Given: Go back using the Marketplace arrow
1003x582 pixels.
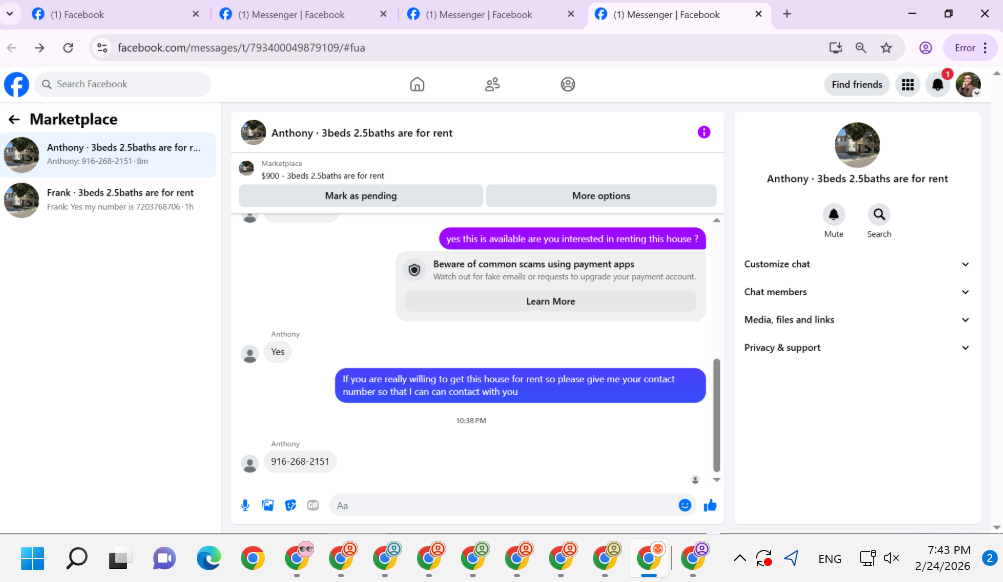Looking at the screenshot, I should point(14,120).
